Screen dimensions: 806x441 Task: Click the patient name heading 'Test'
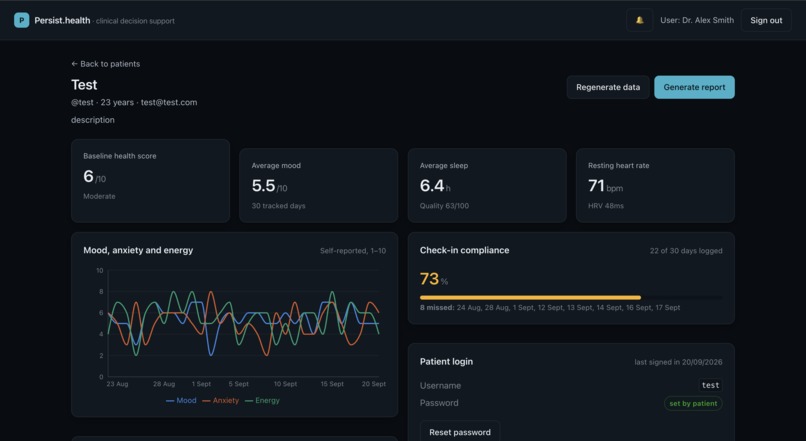[84, 85]
